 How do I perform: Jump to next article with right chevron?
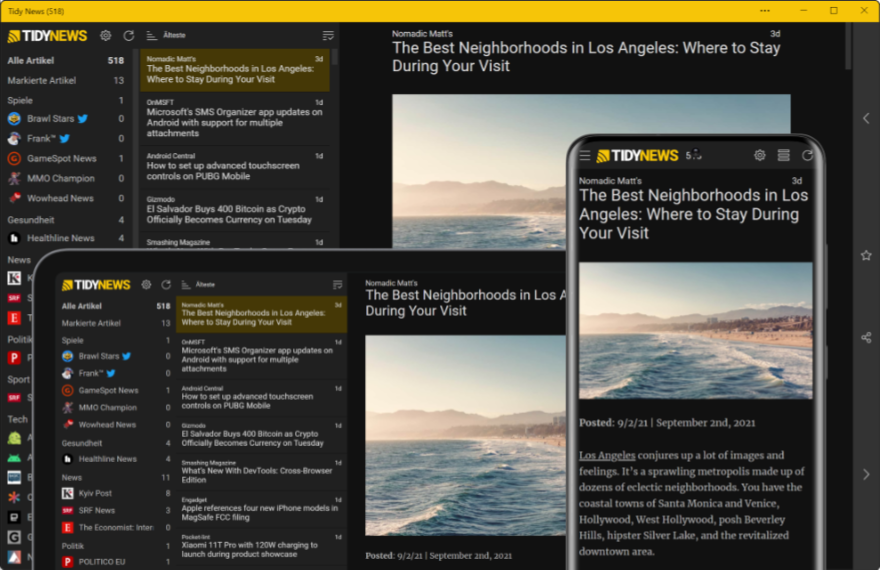(x=866, y=474)
